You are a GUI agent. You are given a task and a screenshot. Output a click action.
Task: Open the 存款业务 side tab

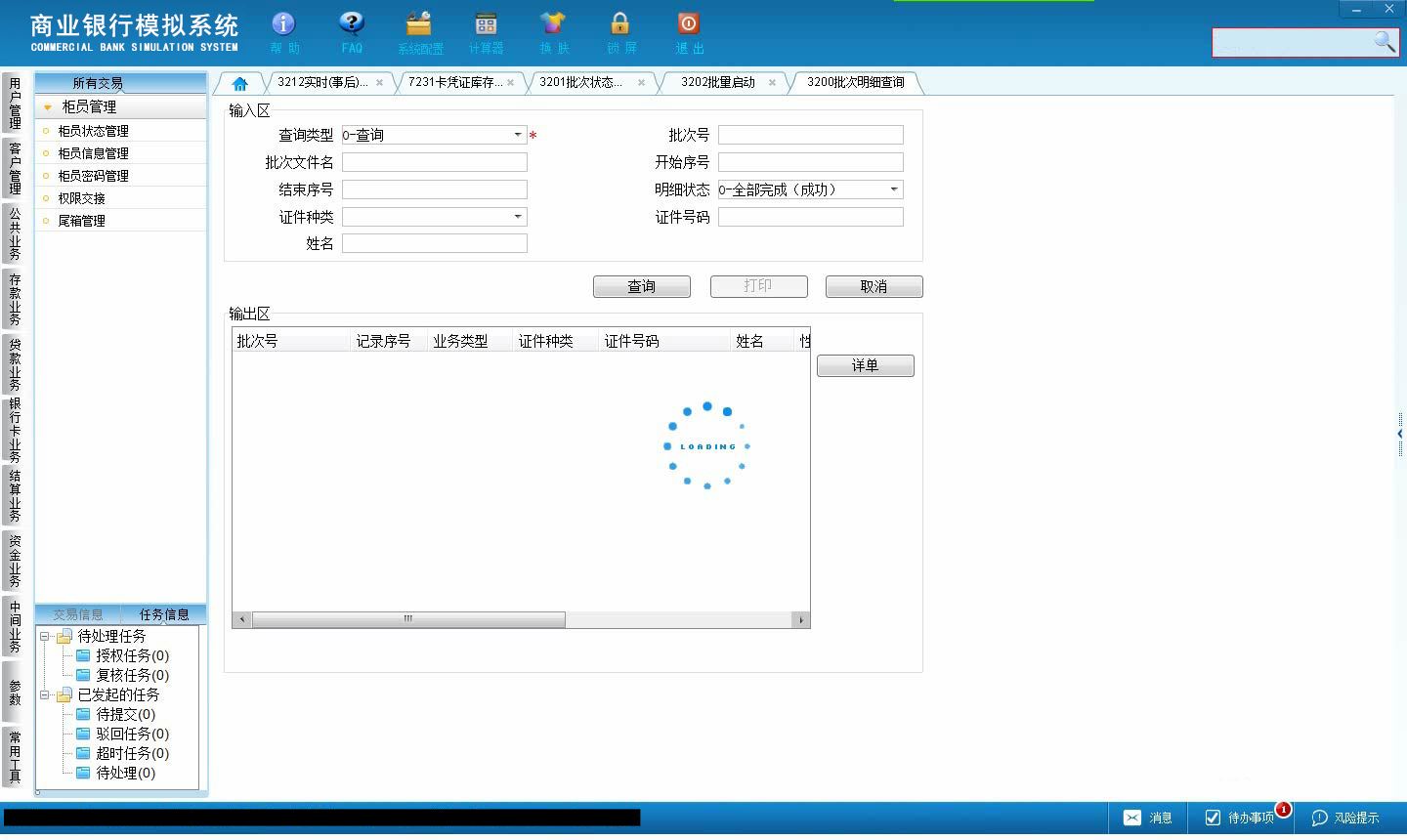tap(14, 298)
